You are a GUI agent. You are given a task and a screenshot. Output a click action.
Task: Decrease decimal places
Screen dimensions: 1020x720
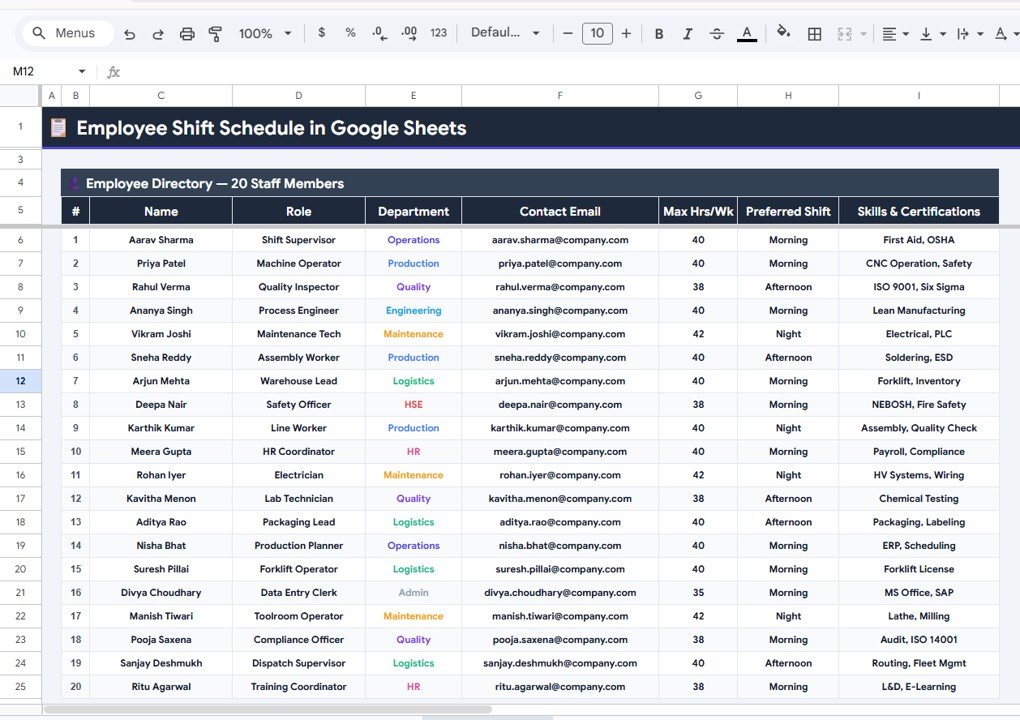[378, 33]
